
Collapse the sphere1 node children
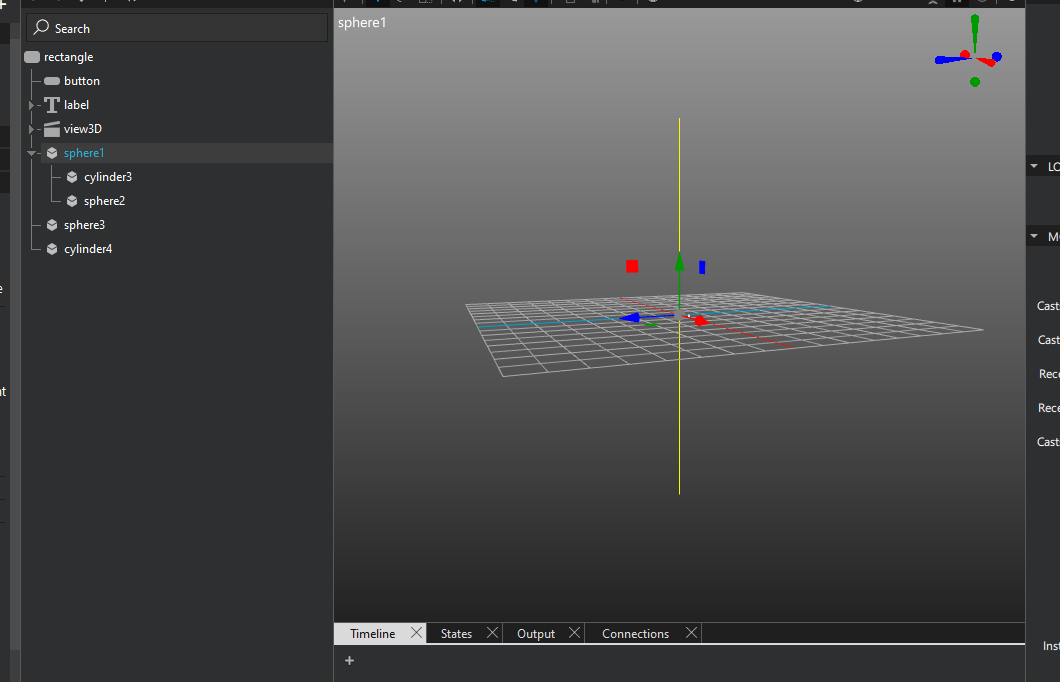click(31, 154)
